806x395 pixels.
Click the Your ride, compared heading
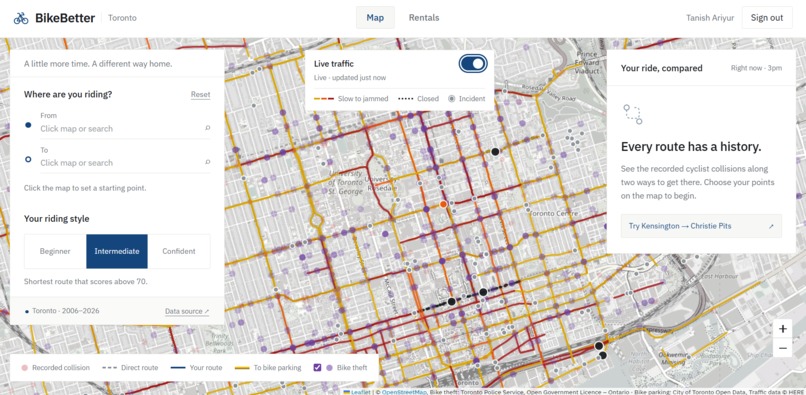point(661,68)
